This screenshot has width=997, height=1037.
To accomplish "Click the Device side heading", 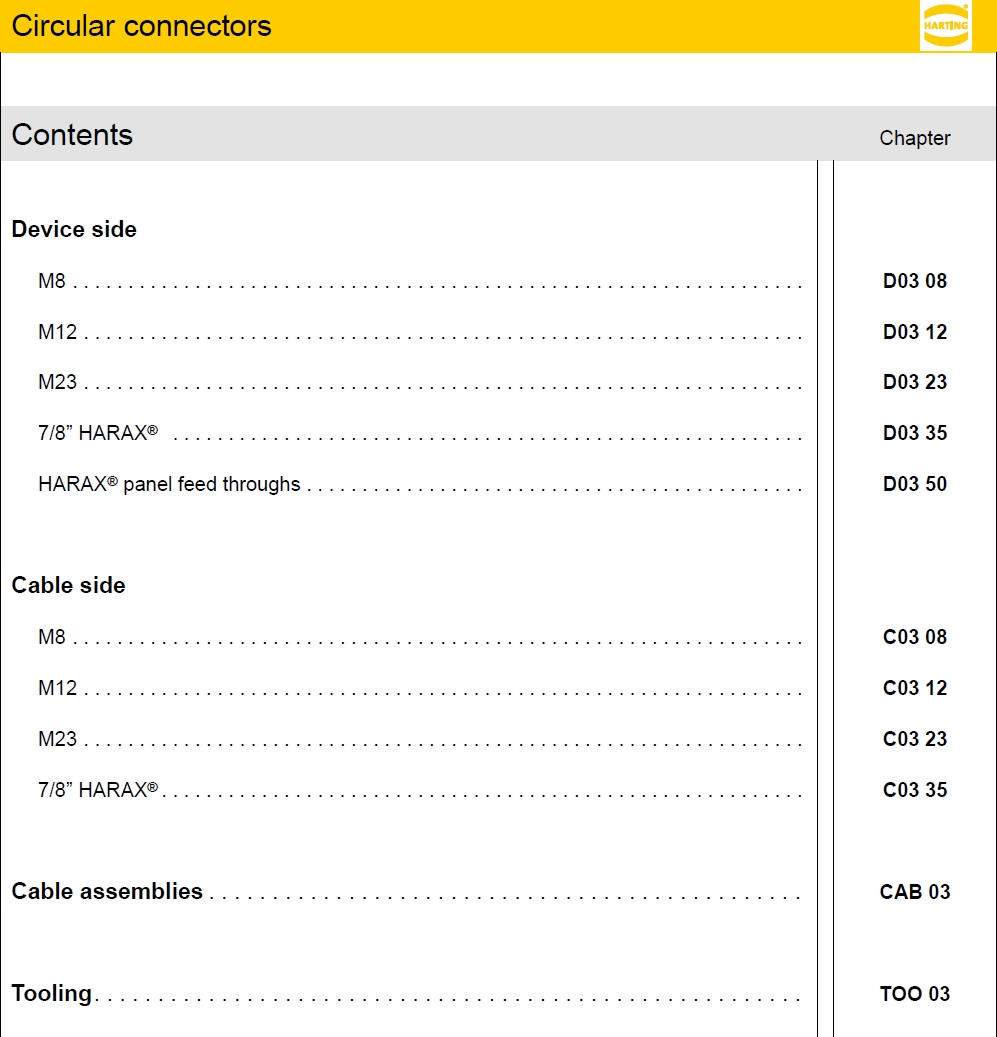I will pyautogui.click(x=74, y=229).
